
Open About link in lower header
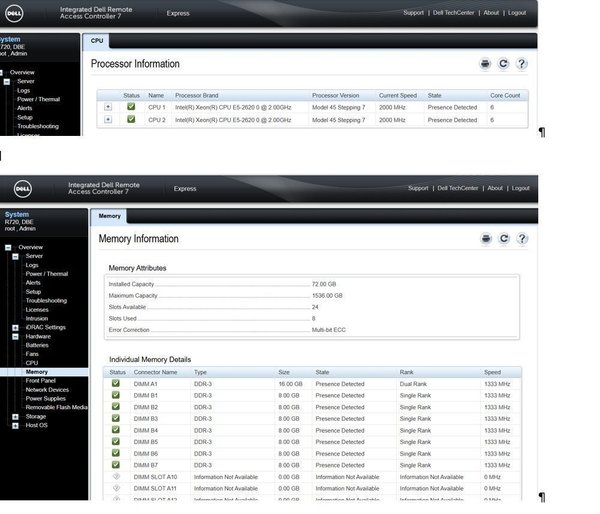495,188
